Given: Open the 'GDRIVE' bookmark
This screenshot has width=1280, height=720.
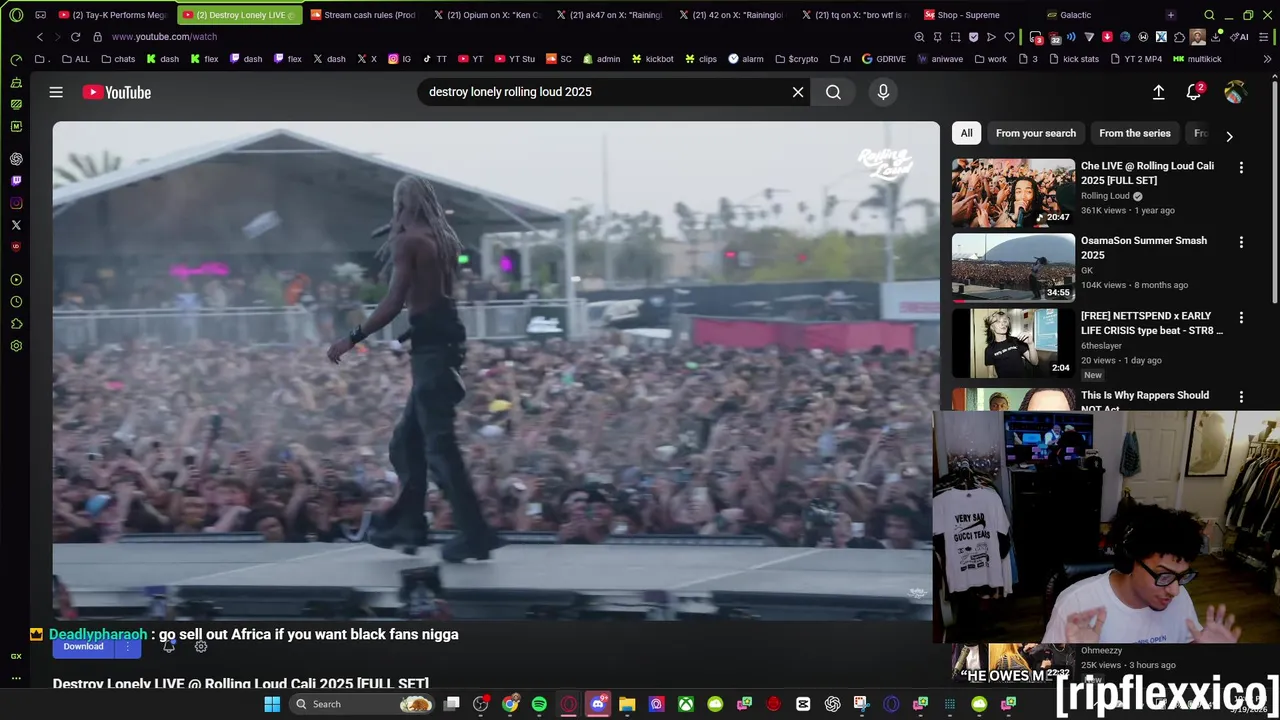Looking at the screenshot, I should pos(883,59).
